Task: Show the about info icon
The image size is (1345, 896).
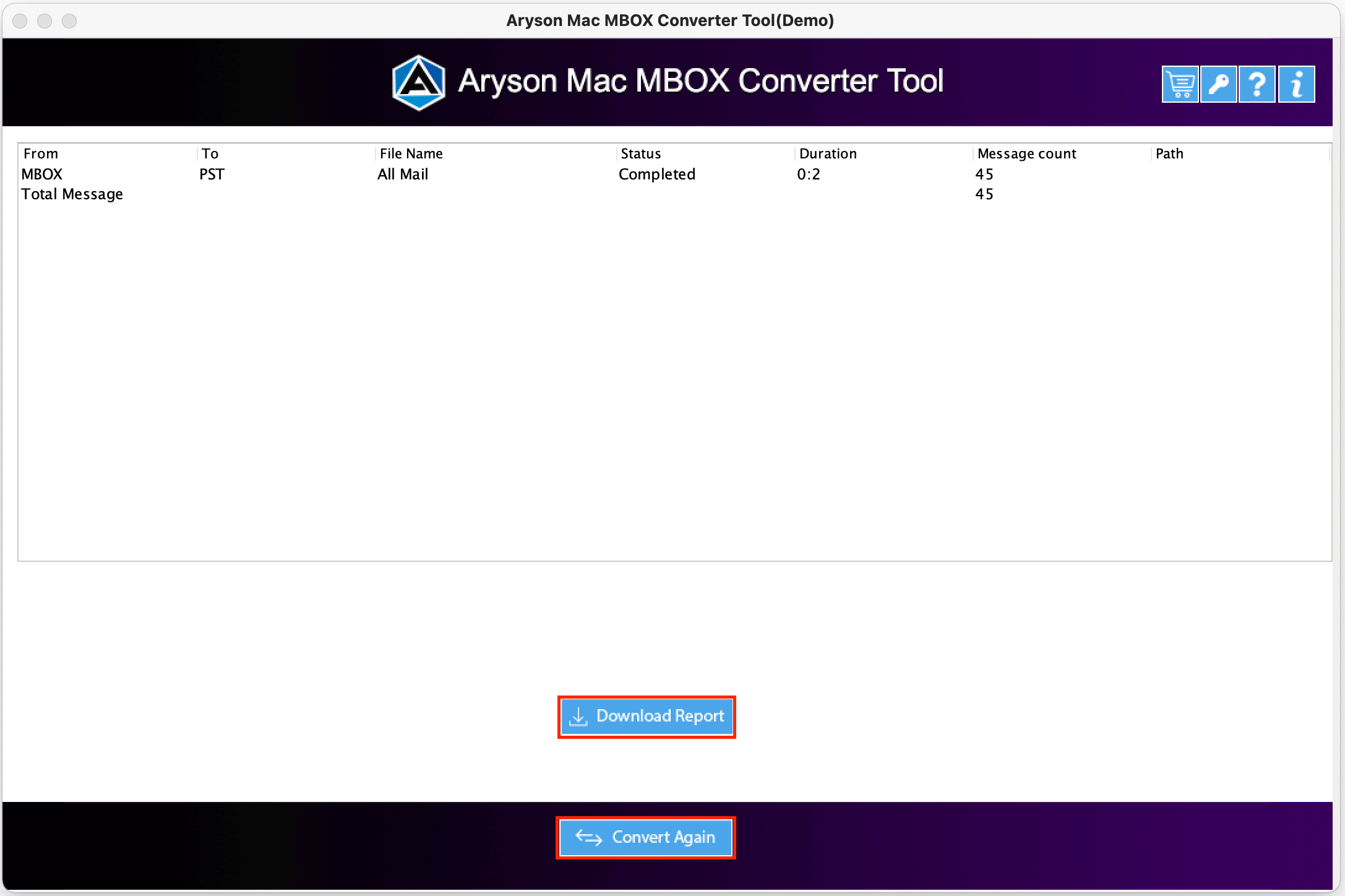Action: pos(1296,84)
